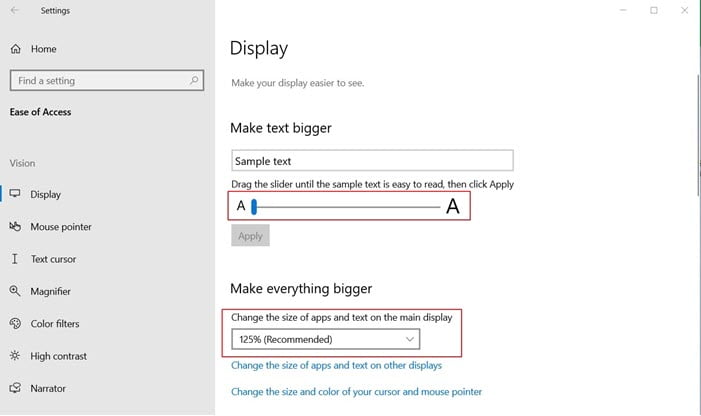Click the Apply button
The width and height of the screenshot is (701, 416).
250,235
